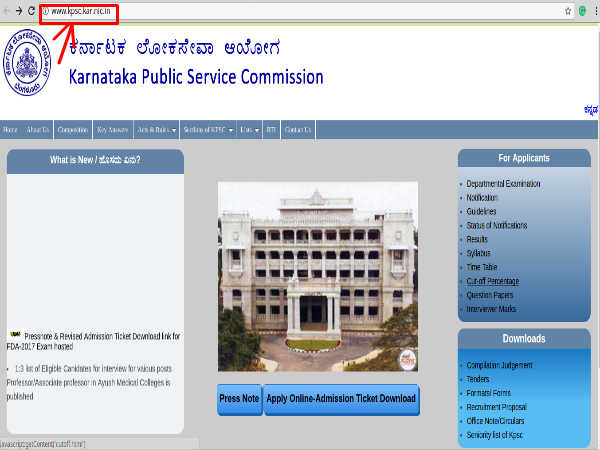The image size is (600, 450).
Task: Click the Press Note button
Action: (240, 399)
